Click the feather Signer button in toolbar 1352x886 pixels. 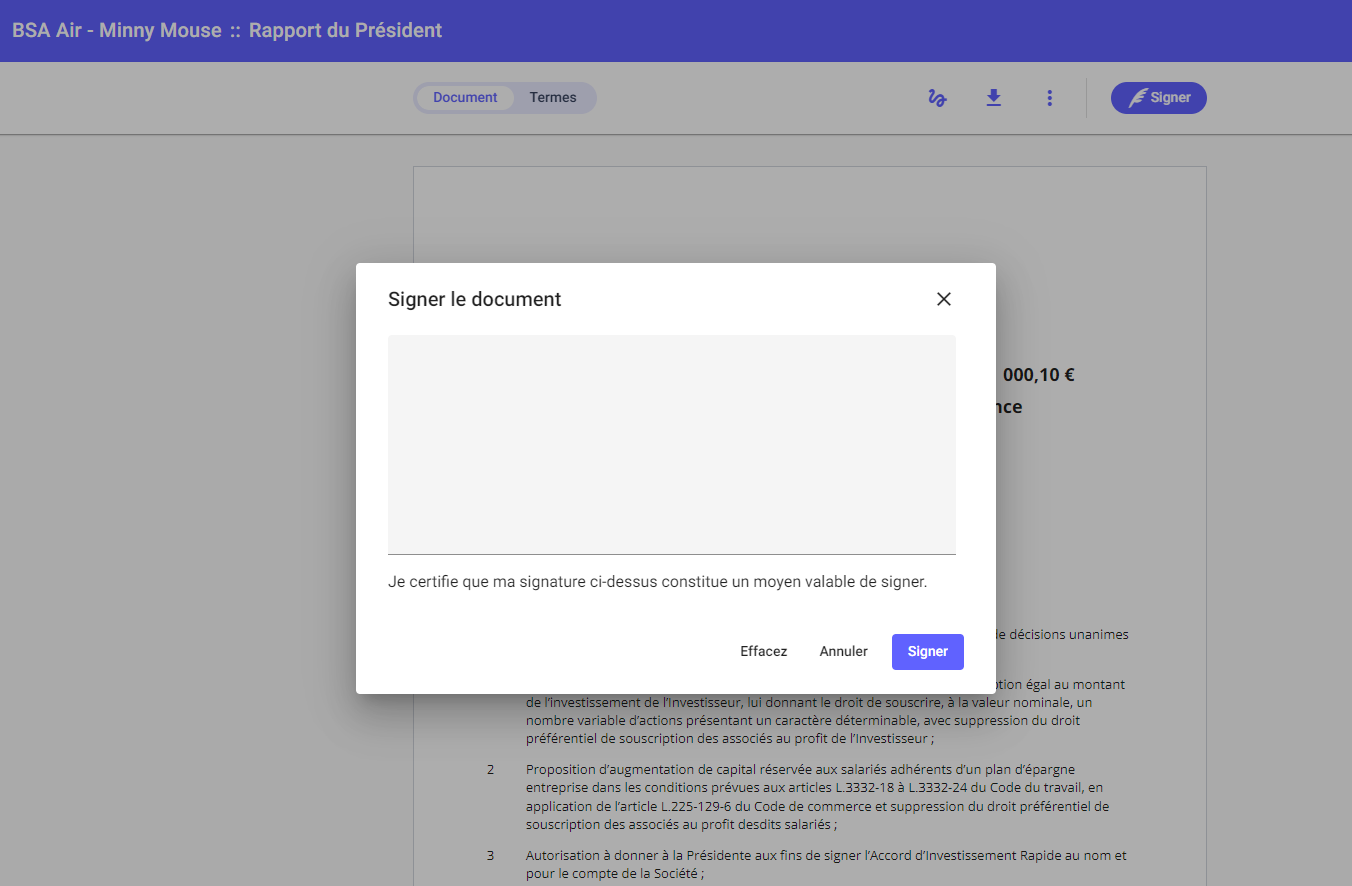[1158, 98]
